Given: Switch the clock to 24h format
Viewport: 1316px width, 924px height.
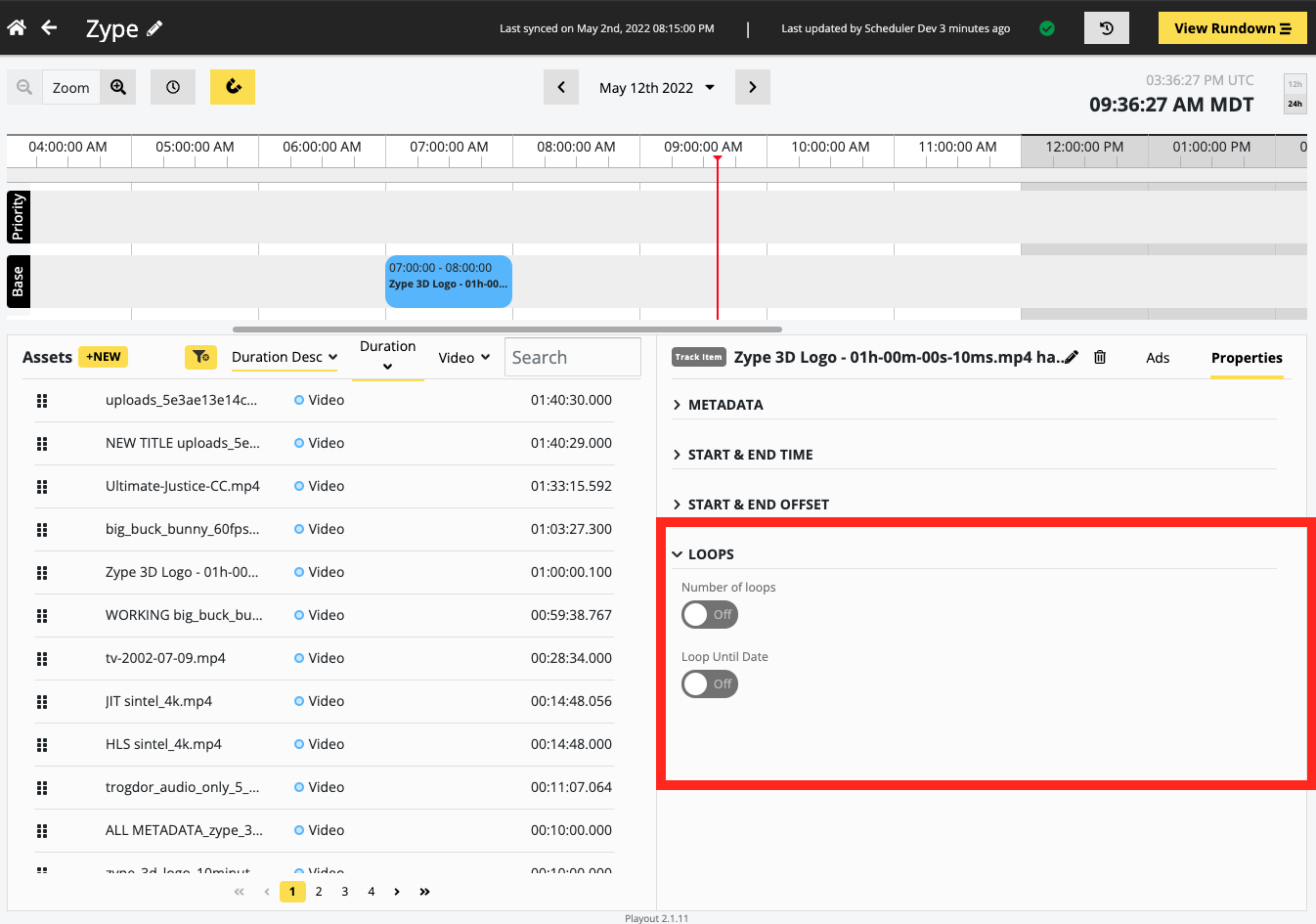Looking at the screenshot, I should tap(1294, 104).
